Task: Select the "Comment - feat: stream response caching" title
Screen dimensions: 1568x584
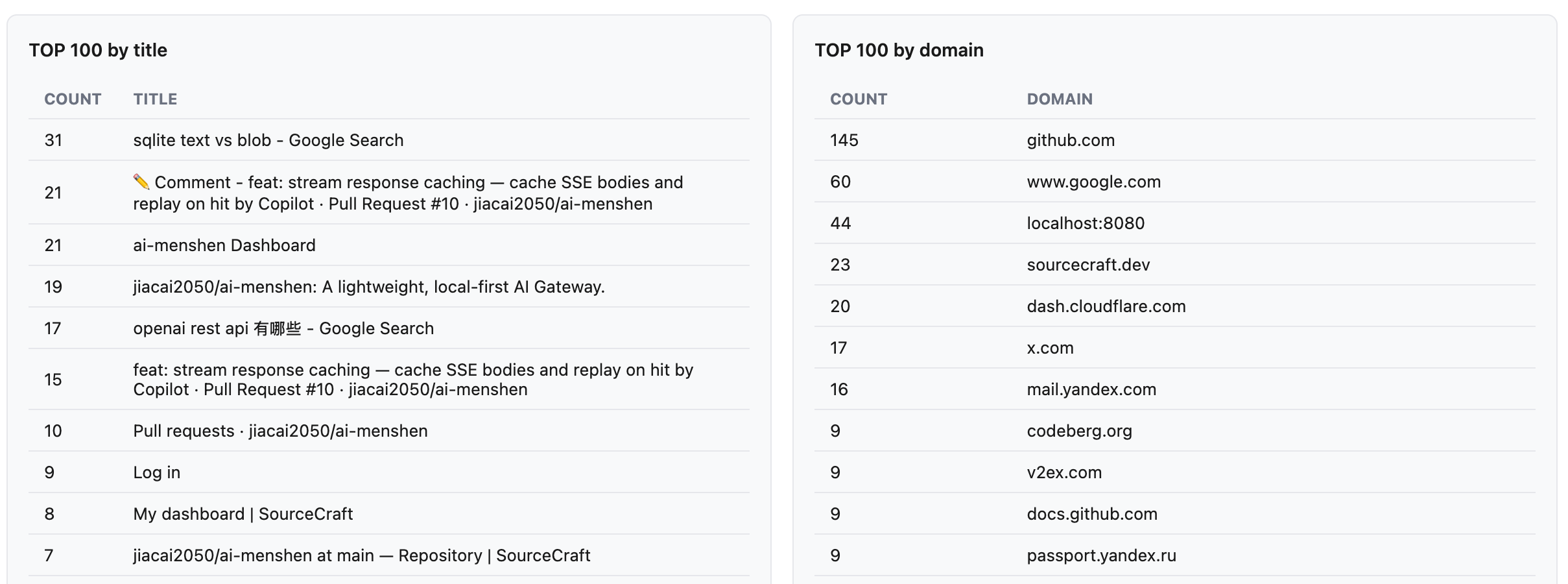Action: pos(409,193)
